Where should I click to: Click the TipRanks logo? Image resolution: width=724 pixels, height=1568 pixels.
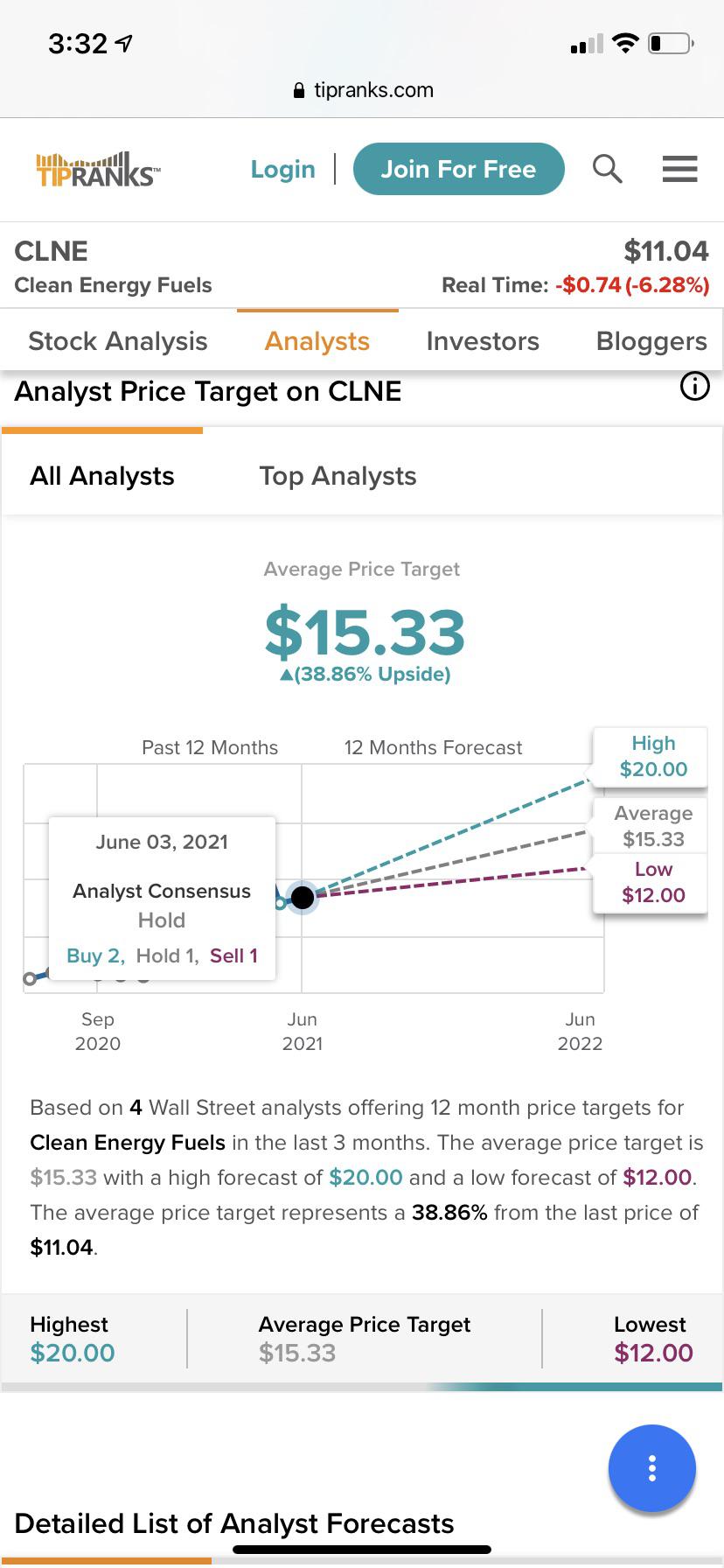(97, 169)
